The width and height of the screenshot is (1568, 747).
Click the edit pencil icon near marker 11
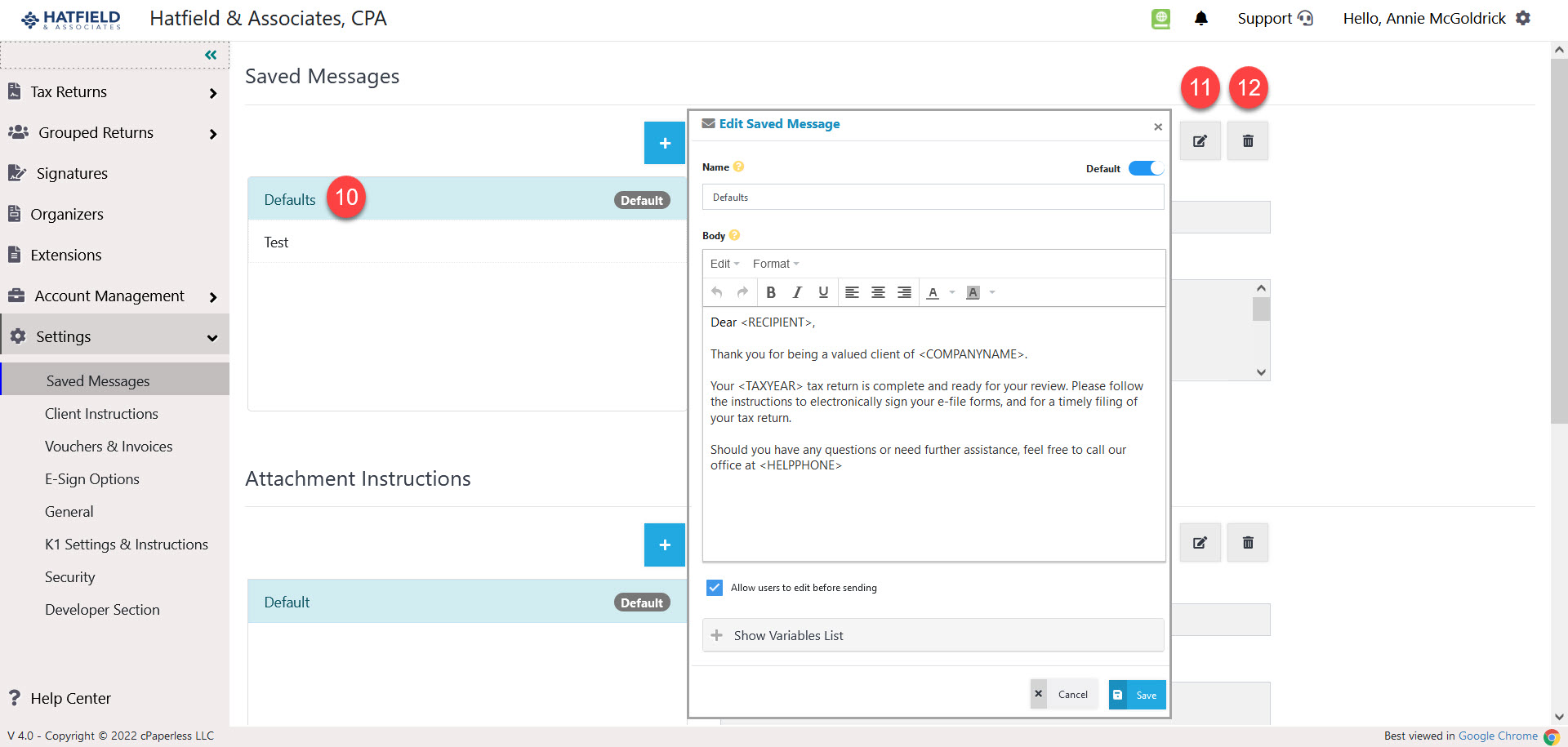coord(1200,140)
